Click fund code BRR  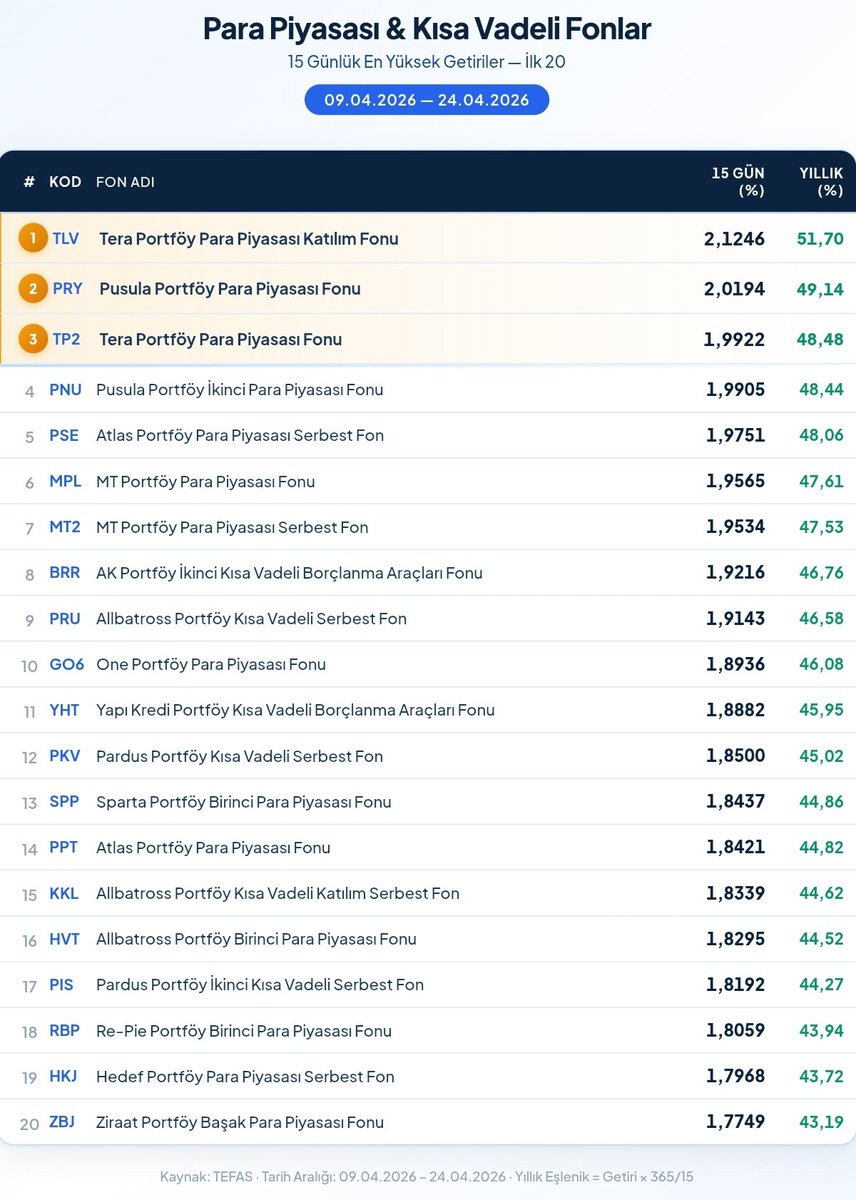pyautogui.click(x=65, y=573)
